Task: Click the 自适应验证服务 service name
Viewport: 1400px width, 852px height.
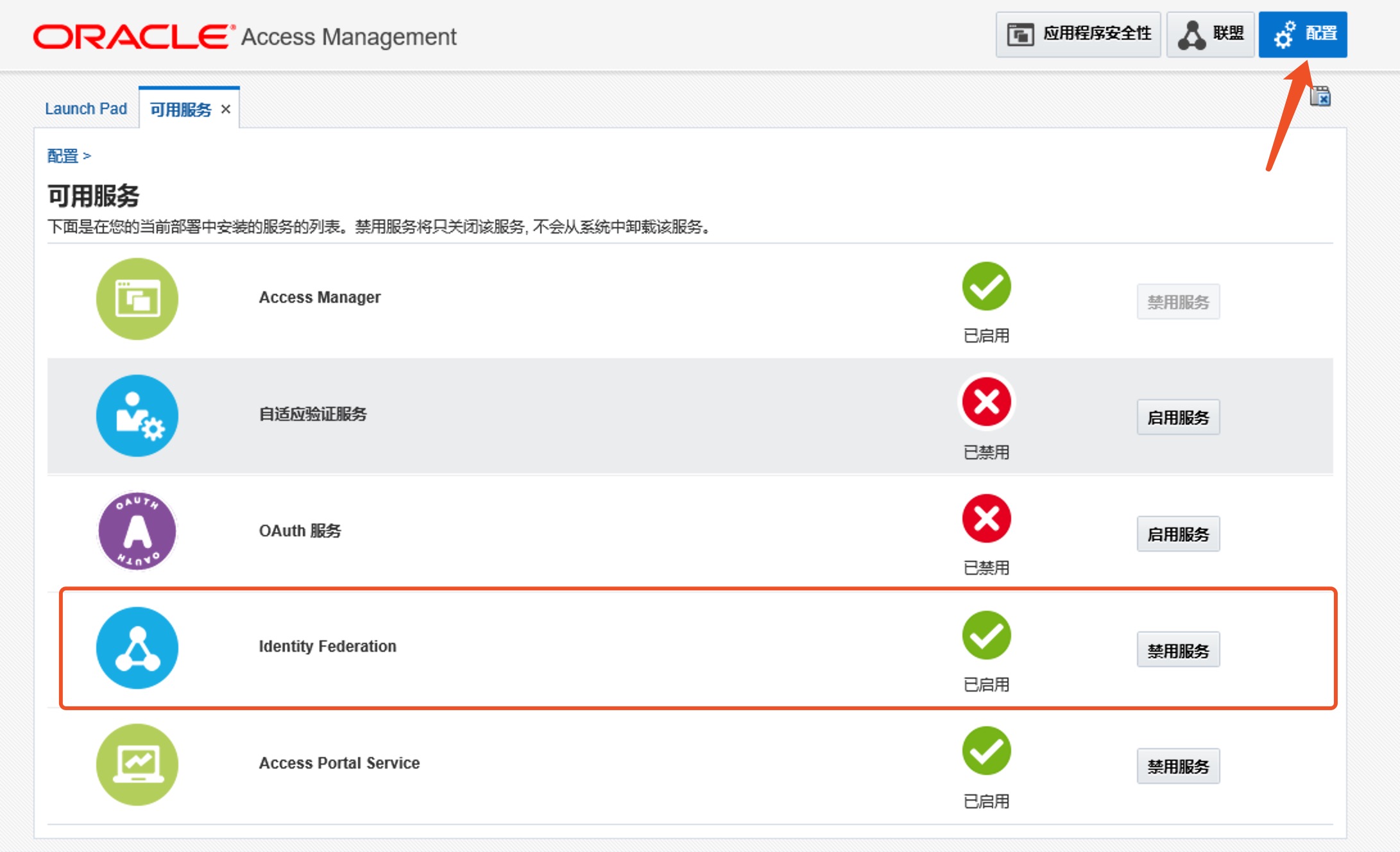Action: pos(312,414)
